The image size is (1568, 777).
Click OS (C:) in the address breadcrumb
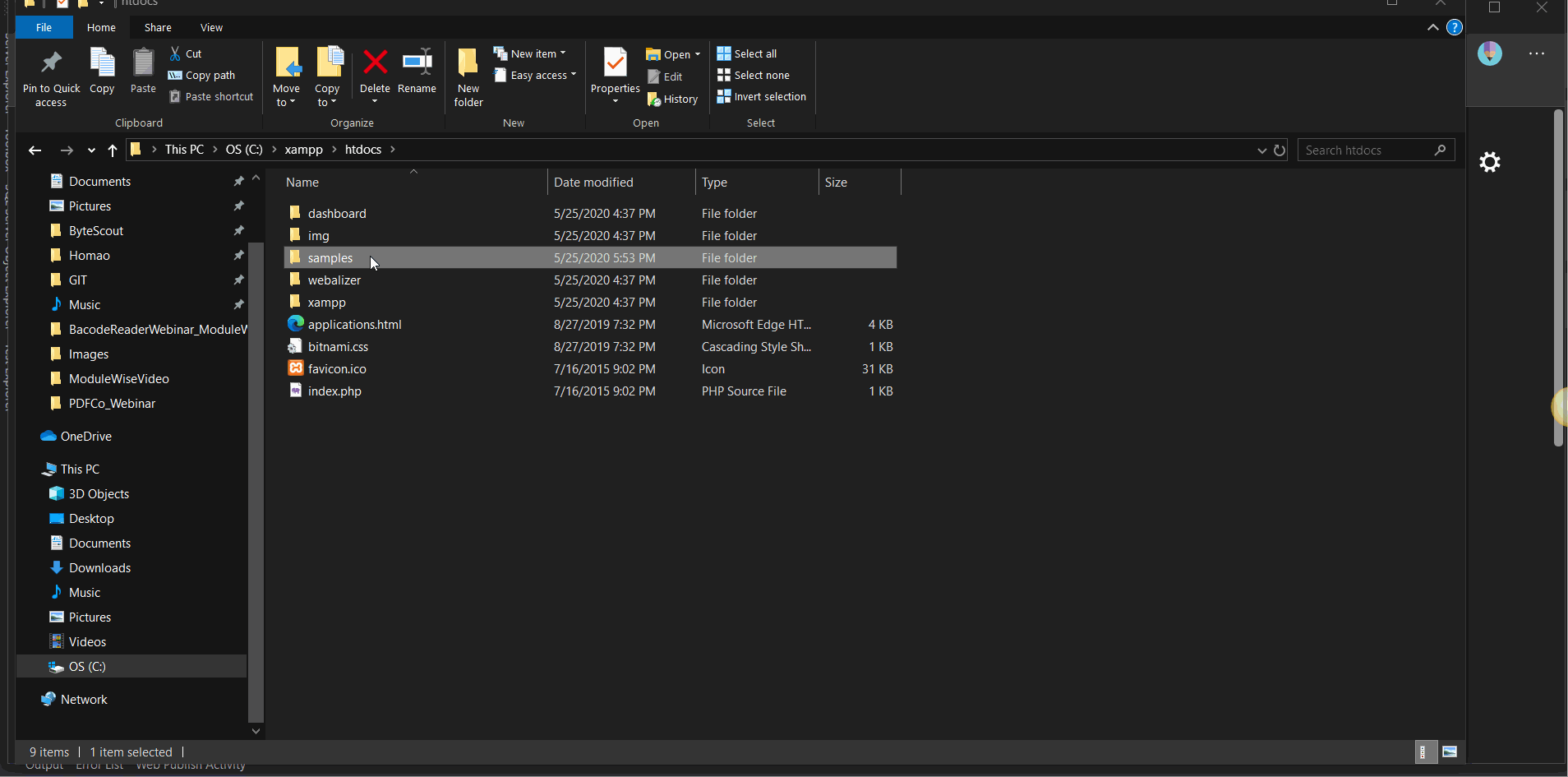[244, 150]
